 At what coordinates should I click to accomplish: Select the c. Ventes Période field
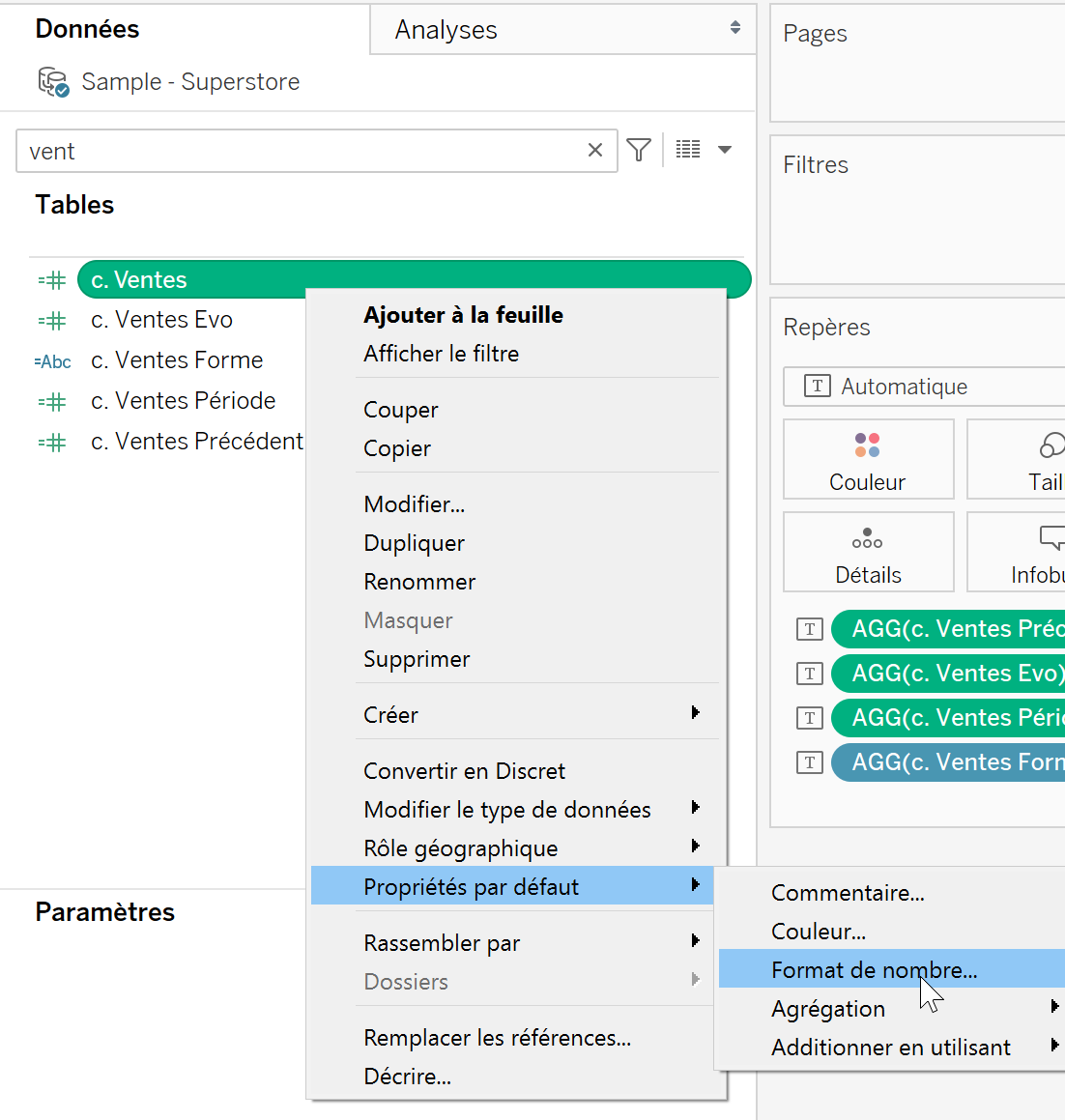[183, 401]
